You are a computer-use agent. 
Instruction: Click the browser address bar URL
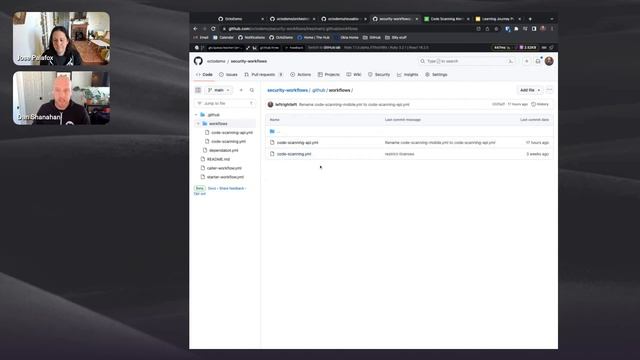click(x=293, y=29)
